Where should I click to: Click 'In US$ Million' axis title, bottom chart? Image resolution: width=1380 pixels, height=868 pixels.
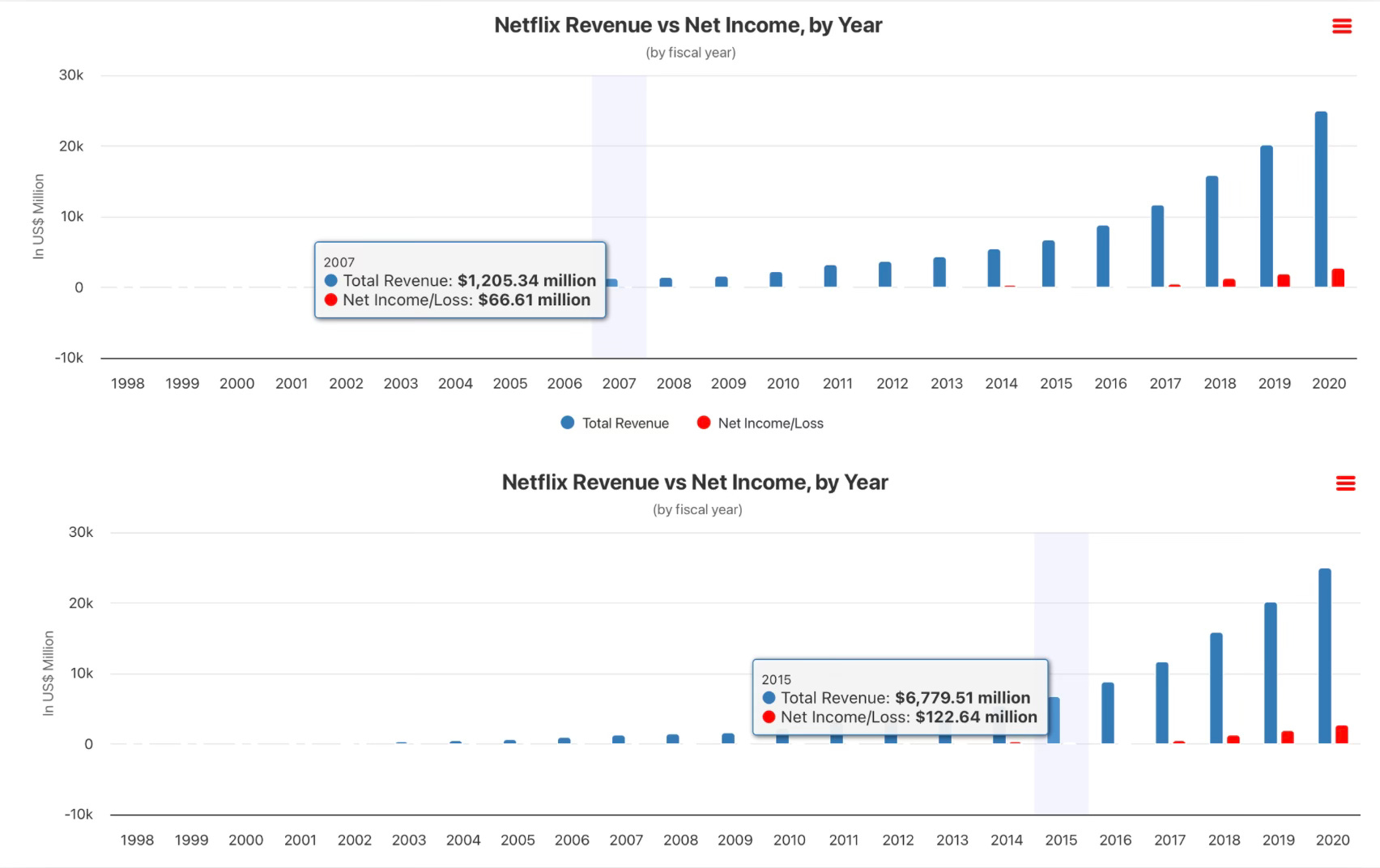click(x=48, y=673)
